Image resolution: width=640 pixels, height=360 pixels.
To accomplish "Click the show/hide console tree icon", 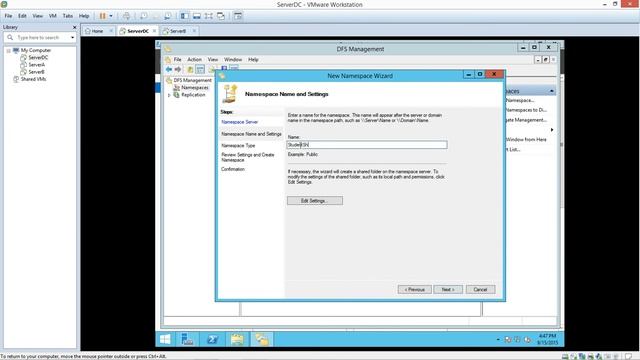I will click(200, 69).
